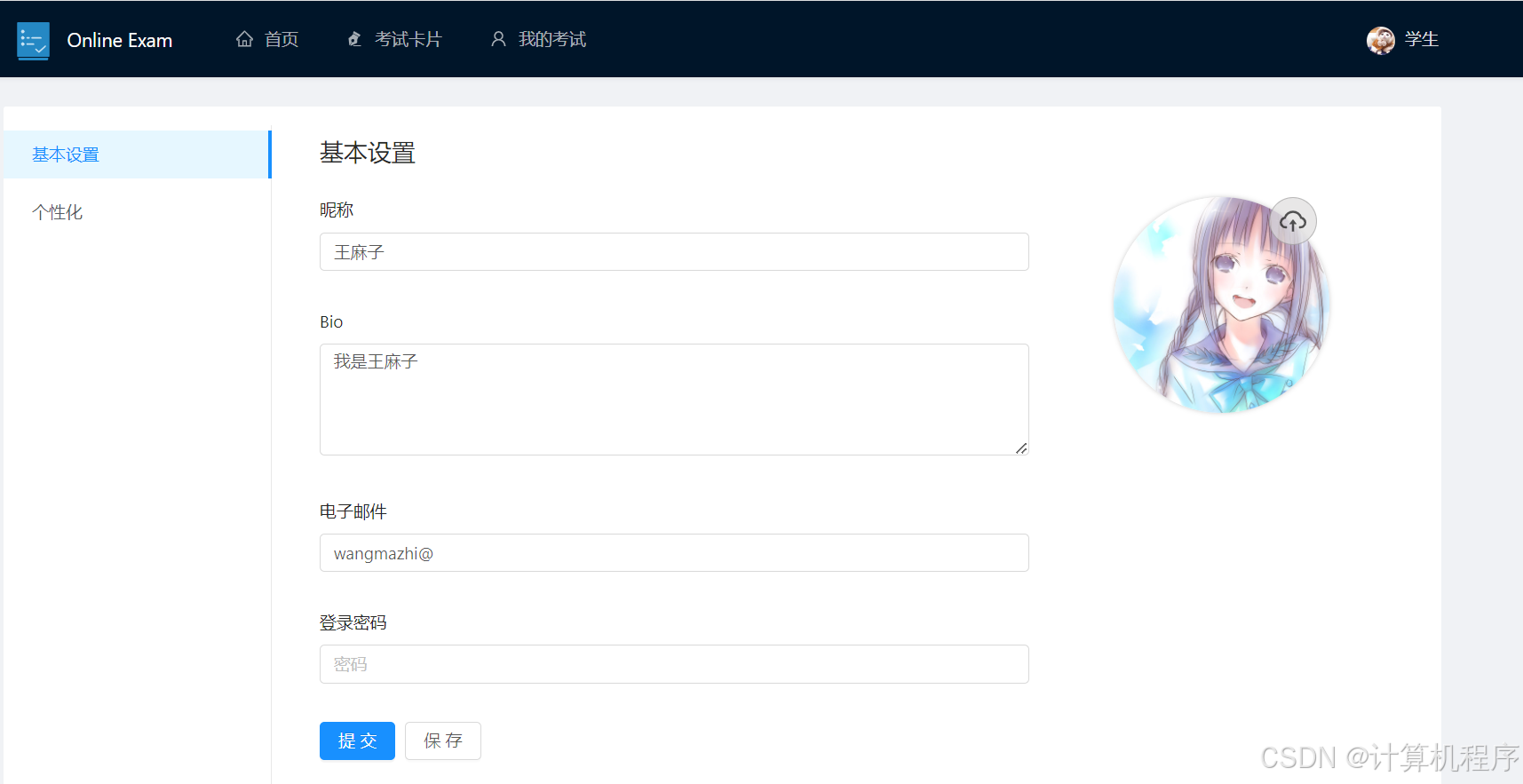
Task: Click the 登录密码 input field
Action: [x=674, y=664]
